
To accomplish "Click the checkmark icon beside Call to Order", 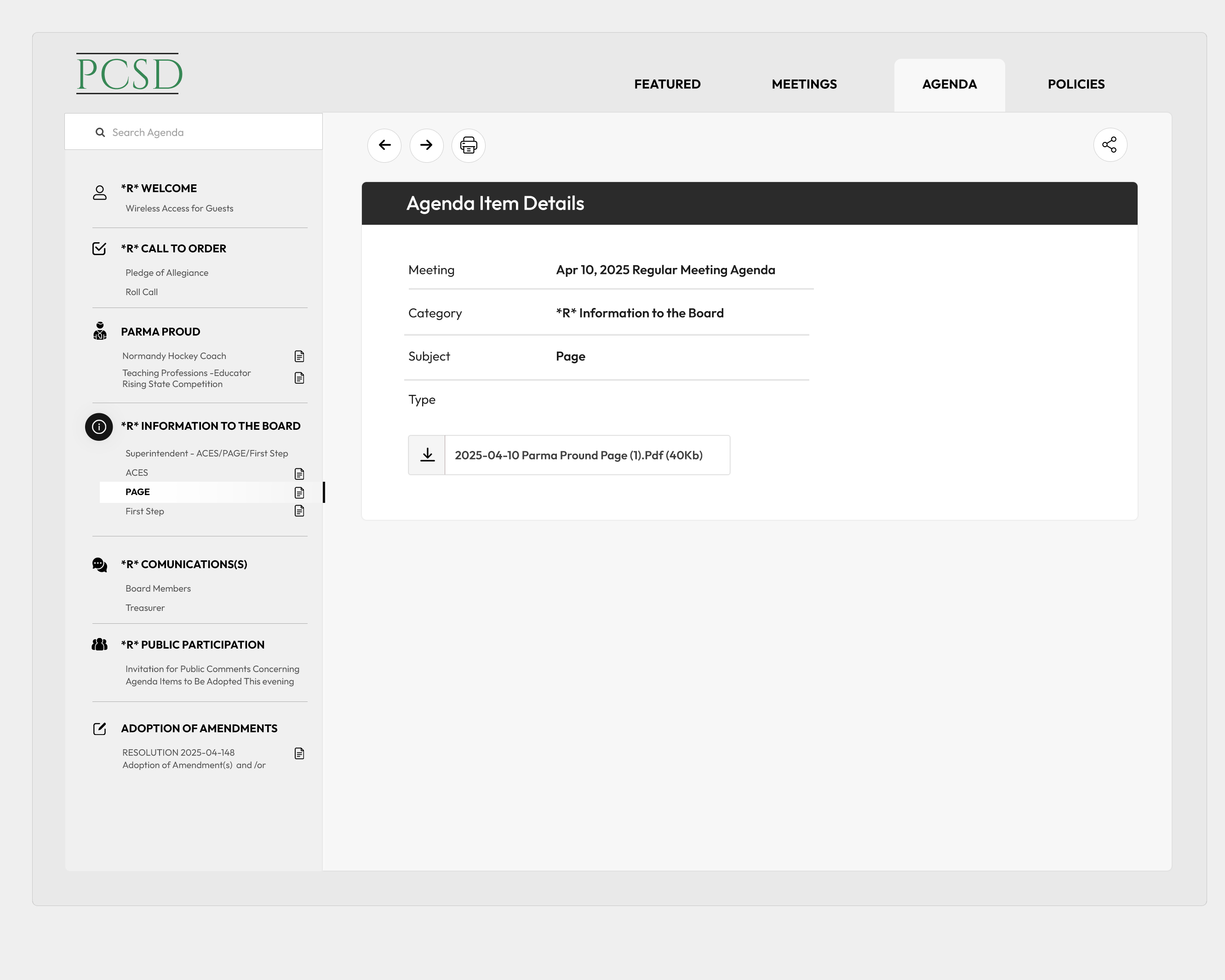I will [99, 248].
